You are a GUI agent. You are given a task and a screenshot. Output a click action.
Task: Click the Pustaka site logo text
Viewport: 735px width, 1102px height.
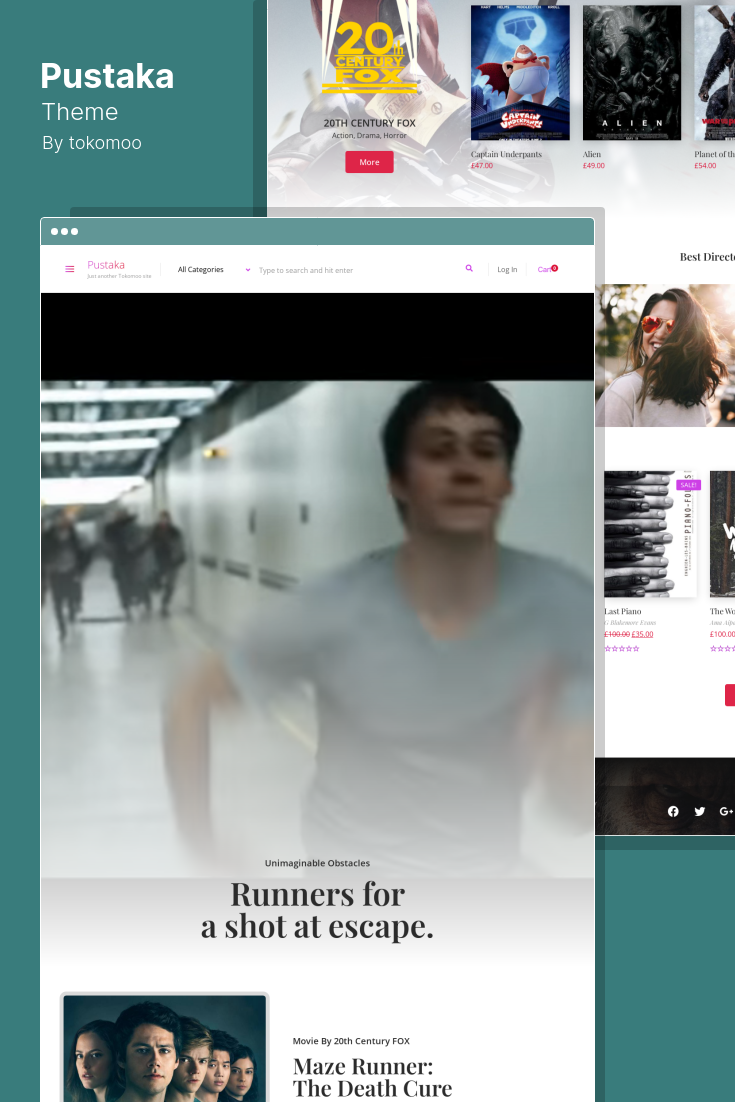(106, 265)
